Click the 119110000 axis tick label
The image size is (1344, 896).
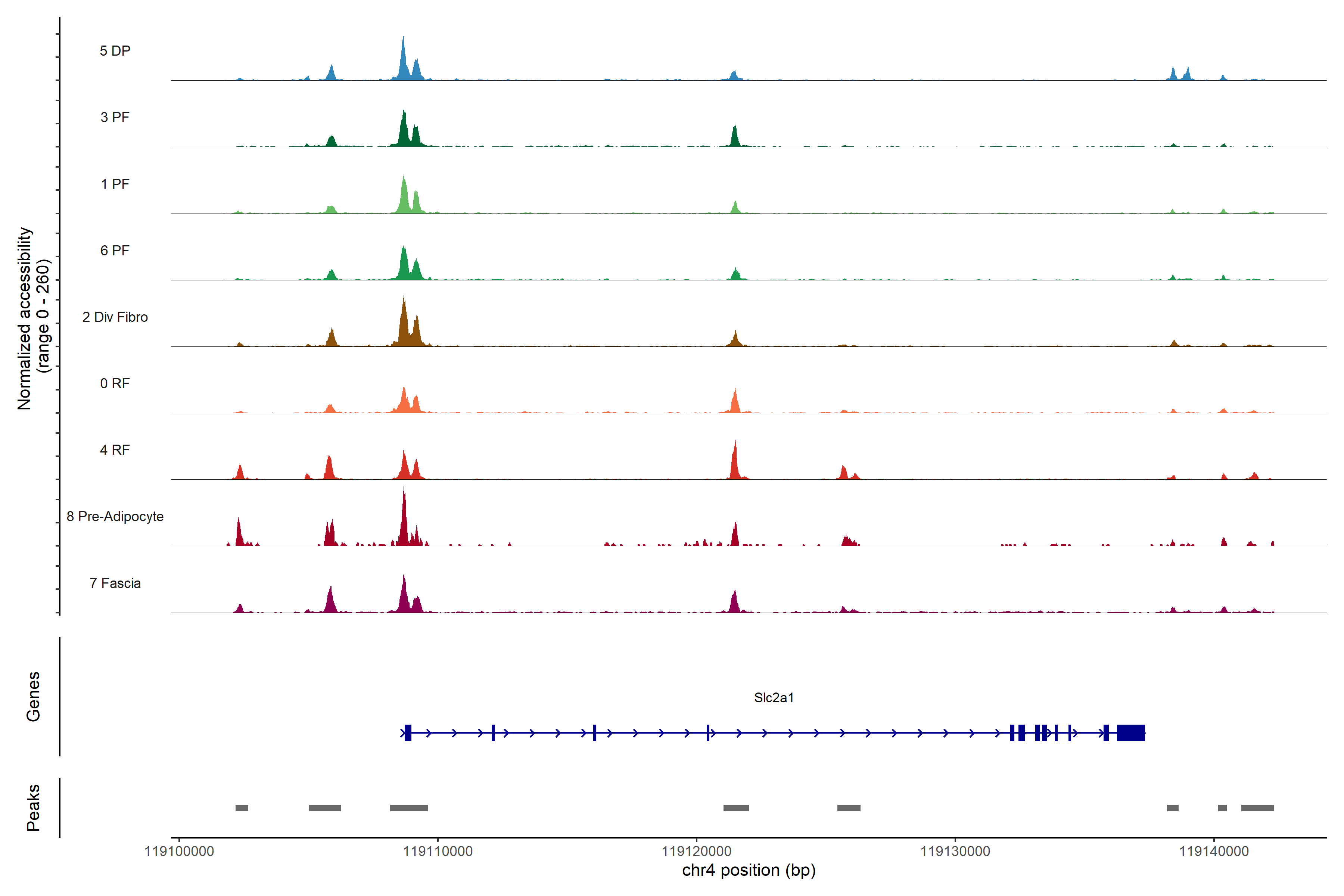(x=438, y=852)
